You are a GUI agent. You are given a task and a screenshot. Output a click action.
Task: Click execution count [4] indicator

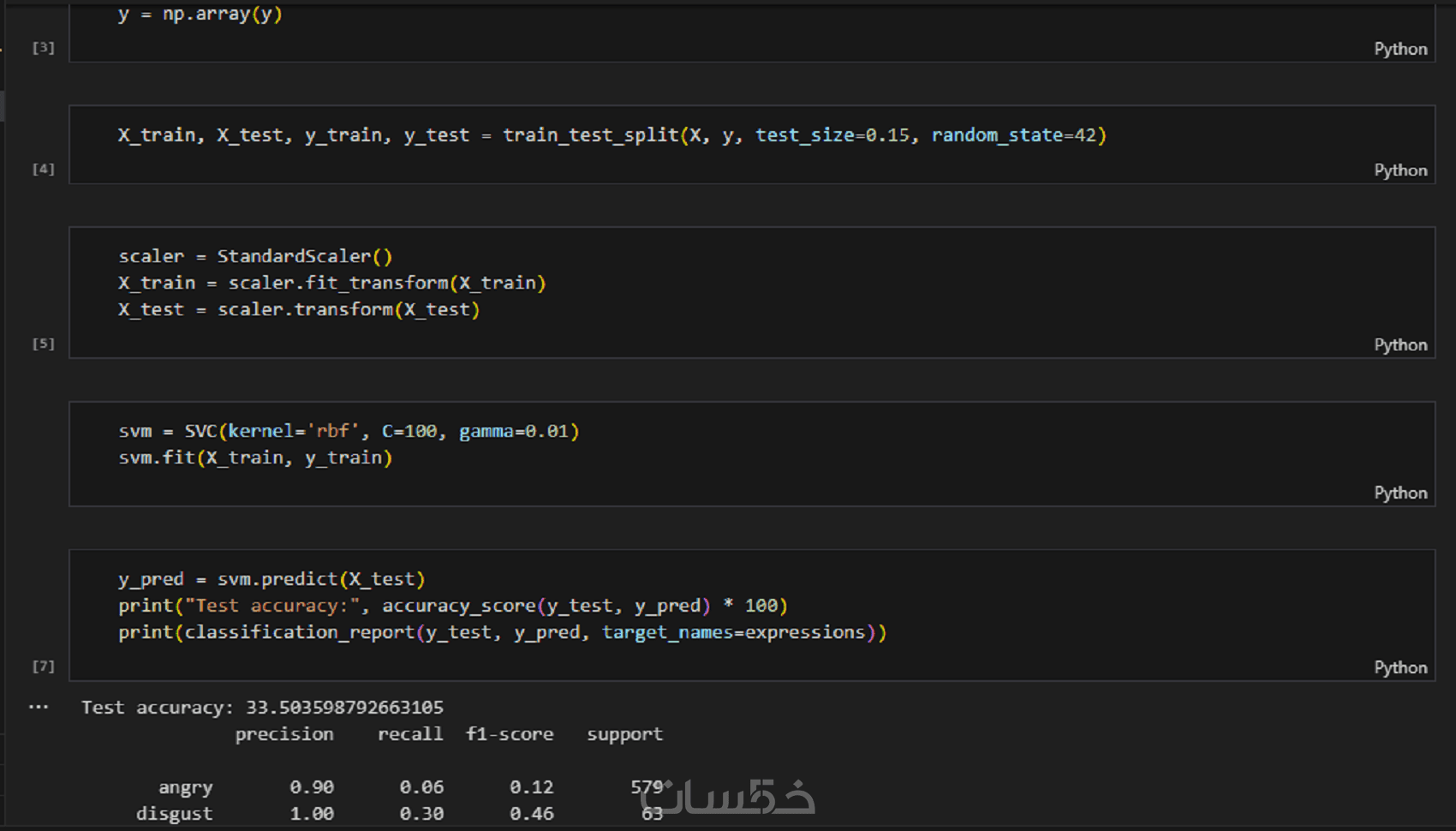[44, 170]
